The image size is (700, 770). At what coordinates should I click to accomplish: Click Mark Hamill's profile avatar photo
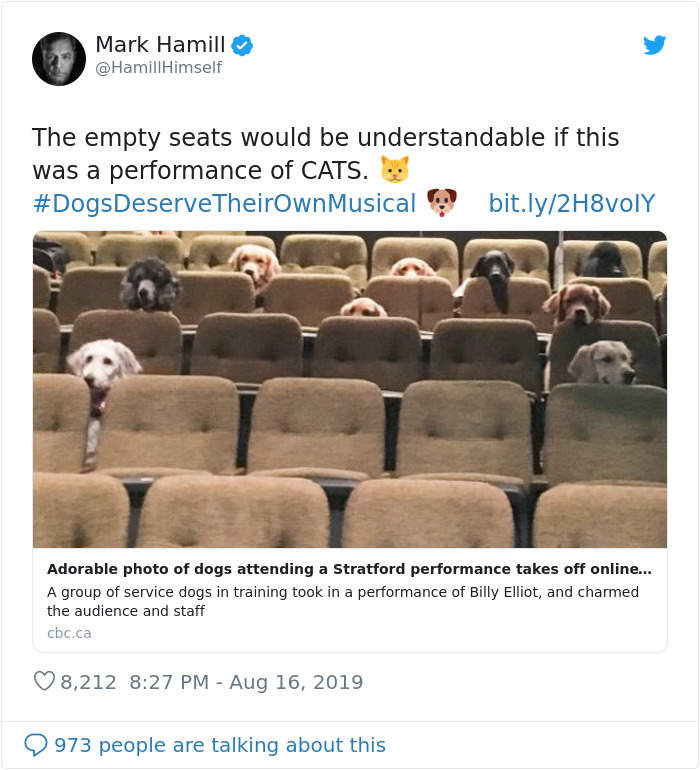point(59,58)
